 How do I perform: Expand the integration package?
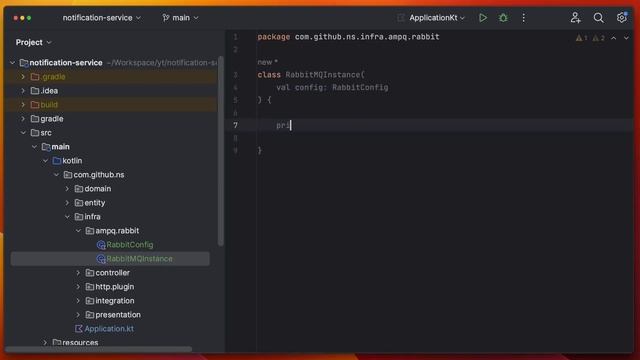point(78,300)
